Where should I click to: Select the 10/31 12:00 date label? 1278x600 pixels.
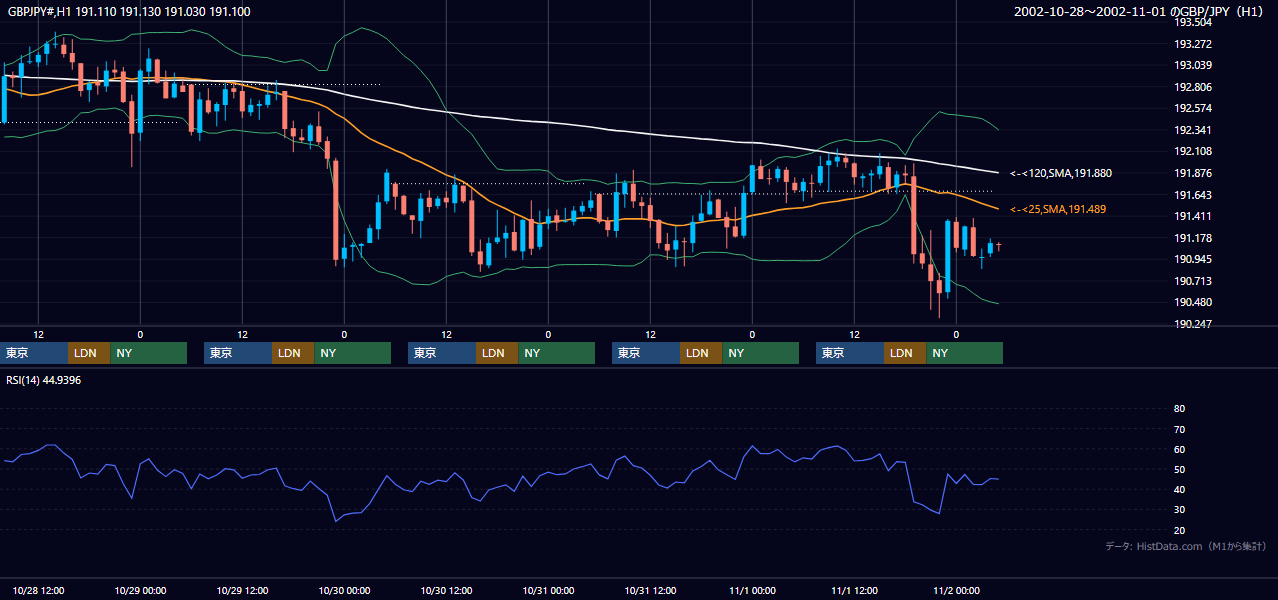(651, 590)
